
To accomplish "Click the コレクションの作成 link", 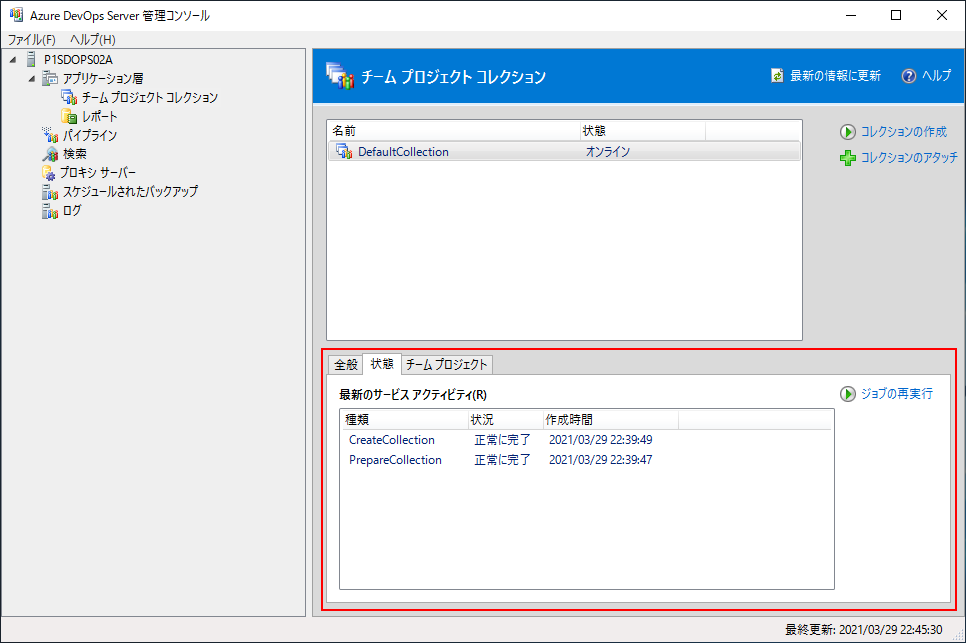I will click(x=903, y=132).
